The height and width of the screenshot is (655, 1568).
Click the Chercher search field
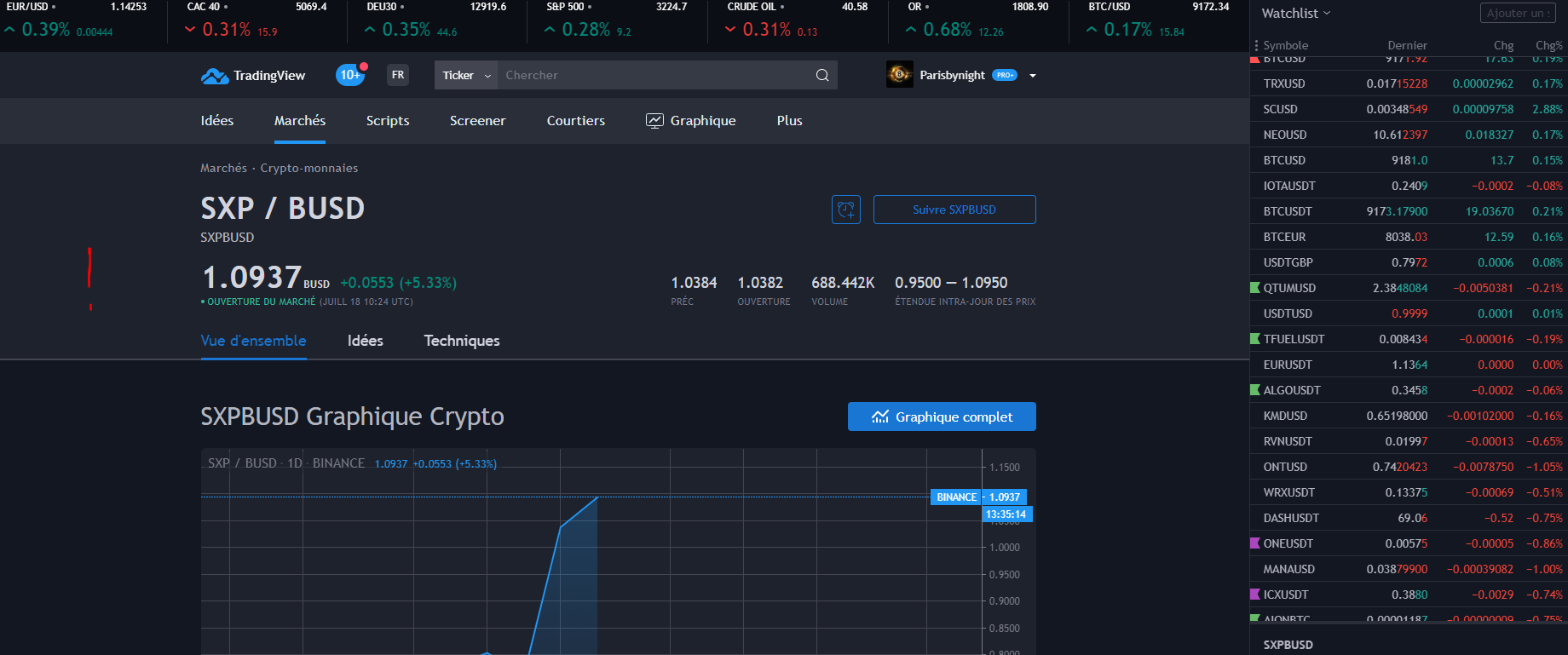pos(654,75)
